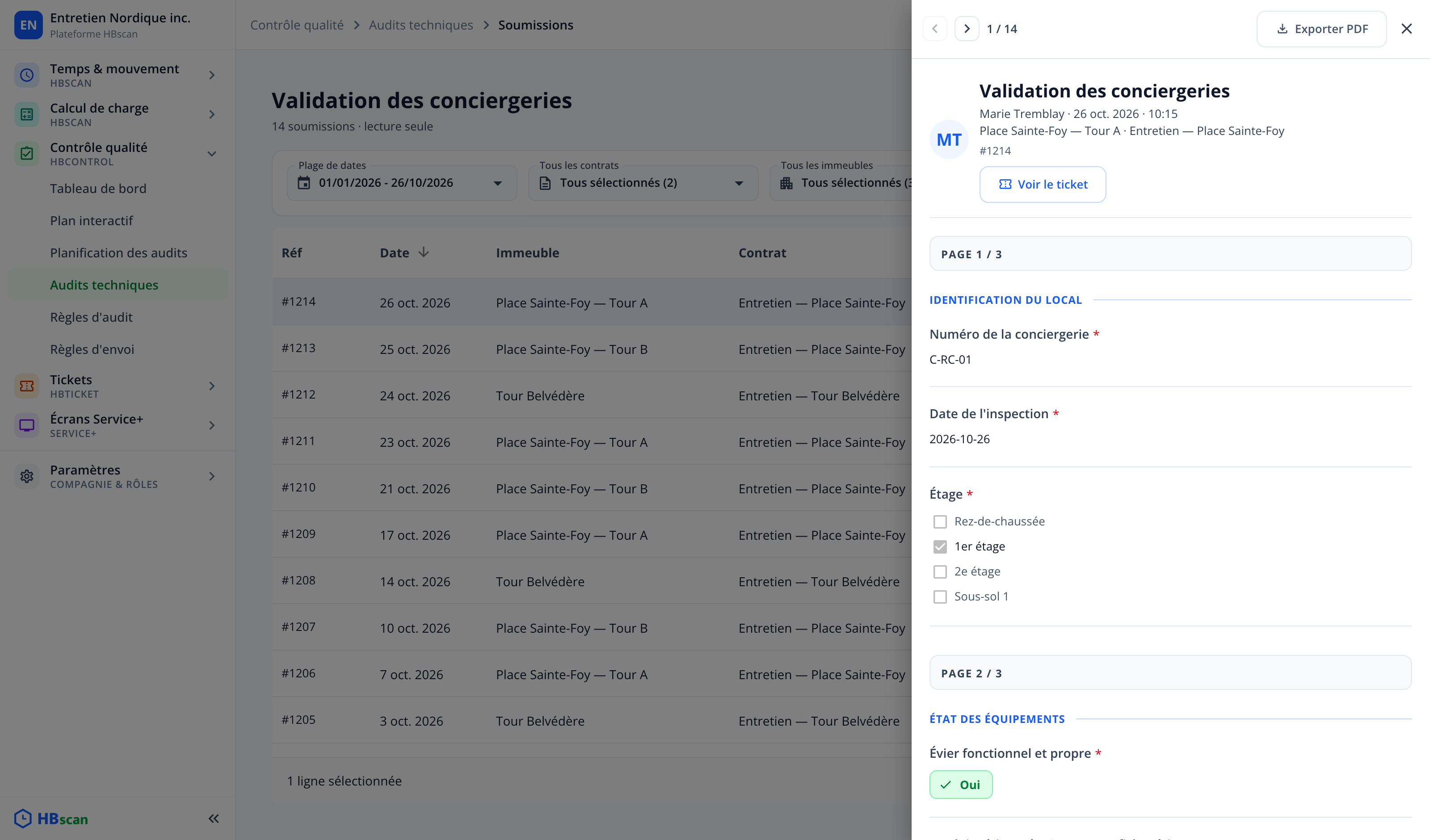Collapse the Contrôle qualité menu chevron
The width and height of the screenshot is (1430, 840).
212,153
